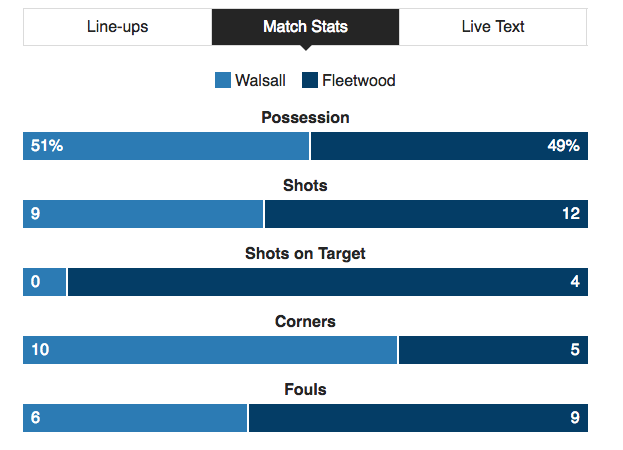Switch to the Line-ups tab

coord(118,27)
